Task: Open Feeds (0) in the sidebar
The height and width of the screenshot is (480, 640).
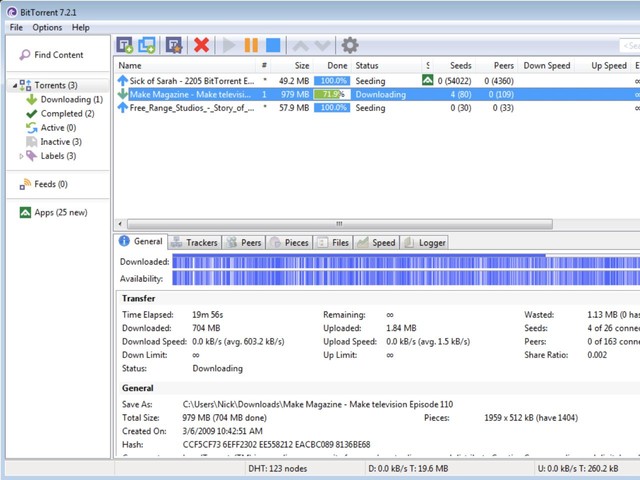Action: pos(51,184)
